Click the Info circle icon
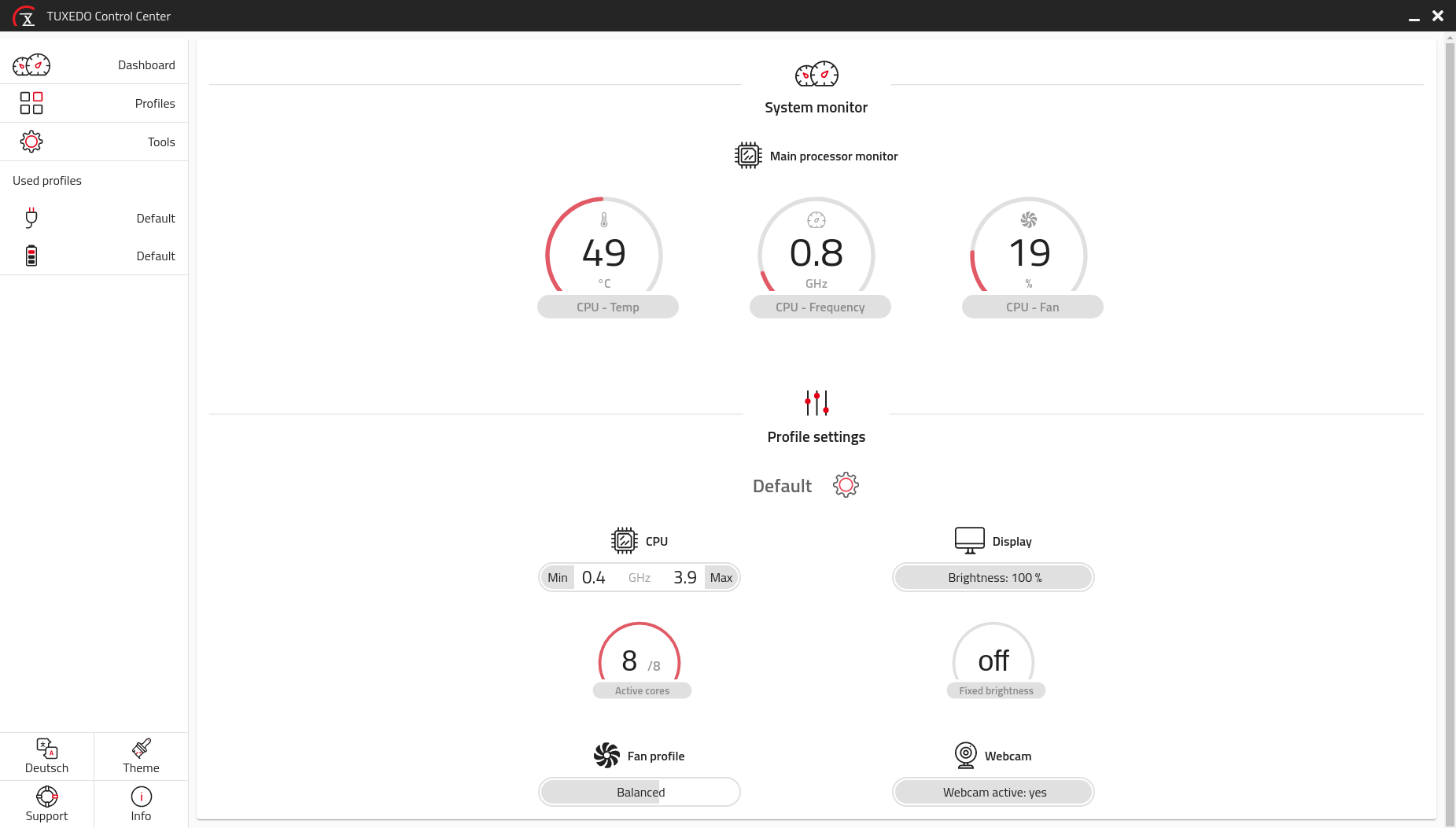 [x=142, y=797]
